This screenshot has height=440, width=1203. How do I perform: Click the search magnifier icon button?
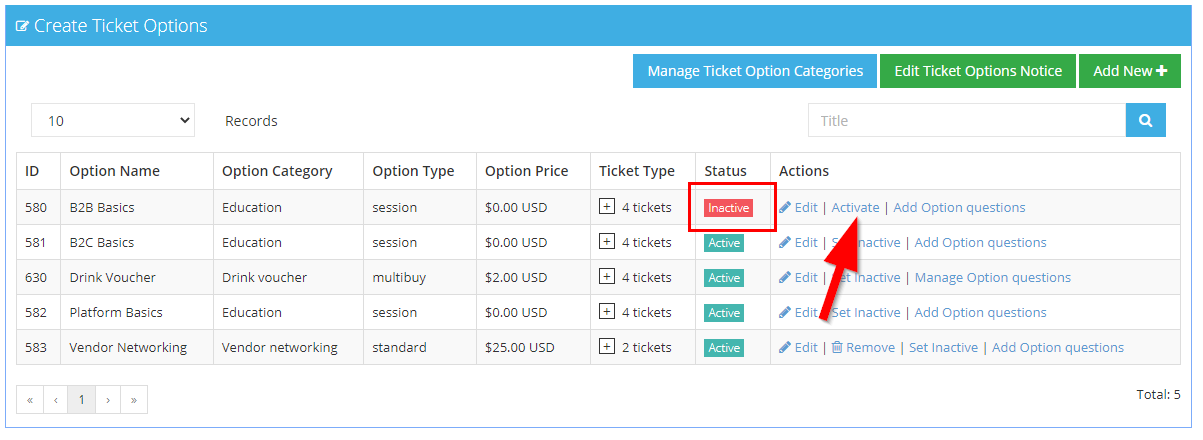(1145, 121)
